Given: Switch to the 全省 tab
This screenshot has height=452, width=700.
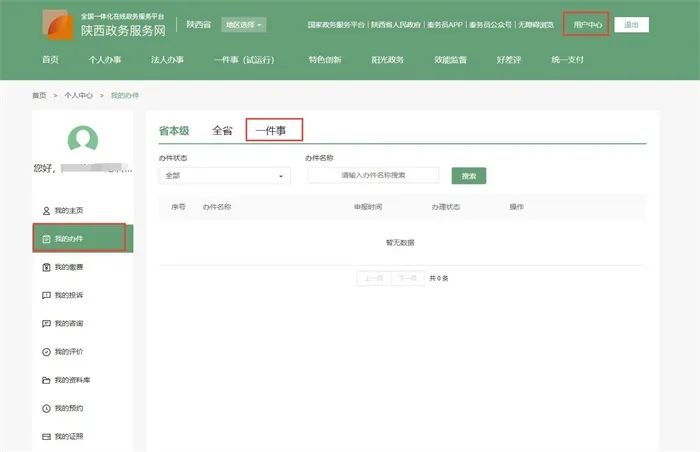Looking at the screenshot, I should pyautogui.click(x=222, y=130).
